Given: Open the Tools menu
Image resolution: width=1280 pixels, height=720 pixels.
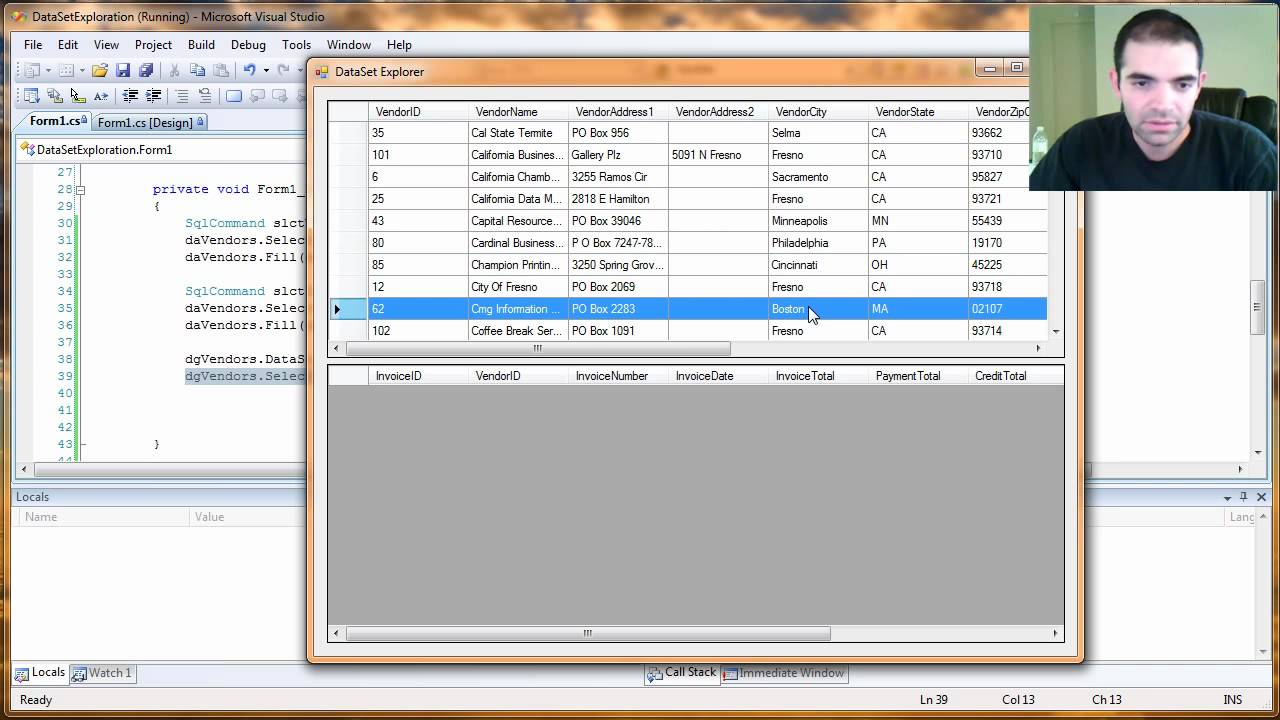Looking at the screenshot, I should point(296,45).
